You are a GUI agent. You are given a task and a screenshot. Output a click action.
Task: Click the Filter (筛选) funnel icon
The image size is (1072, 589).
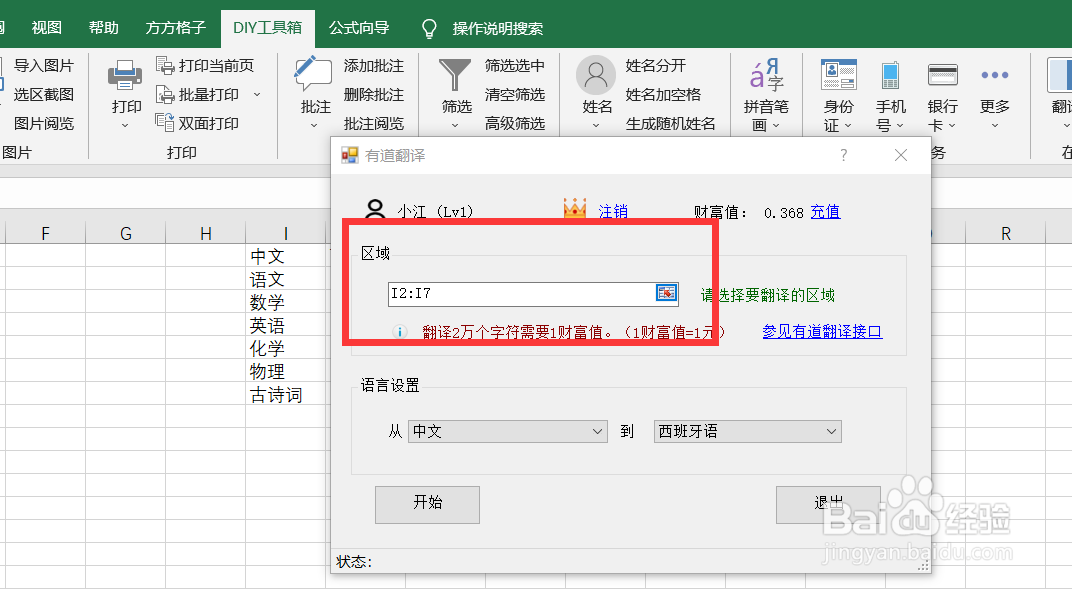[x=455, y=74]
